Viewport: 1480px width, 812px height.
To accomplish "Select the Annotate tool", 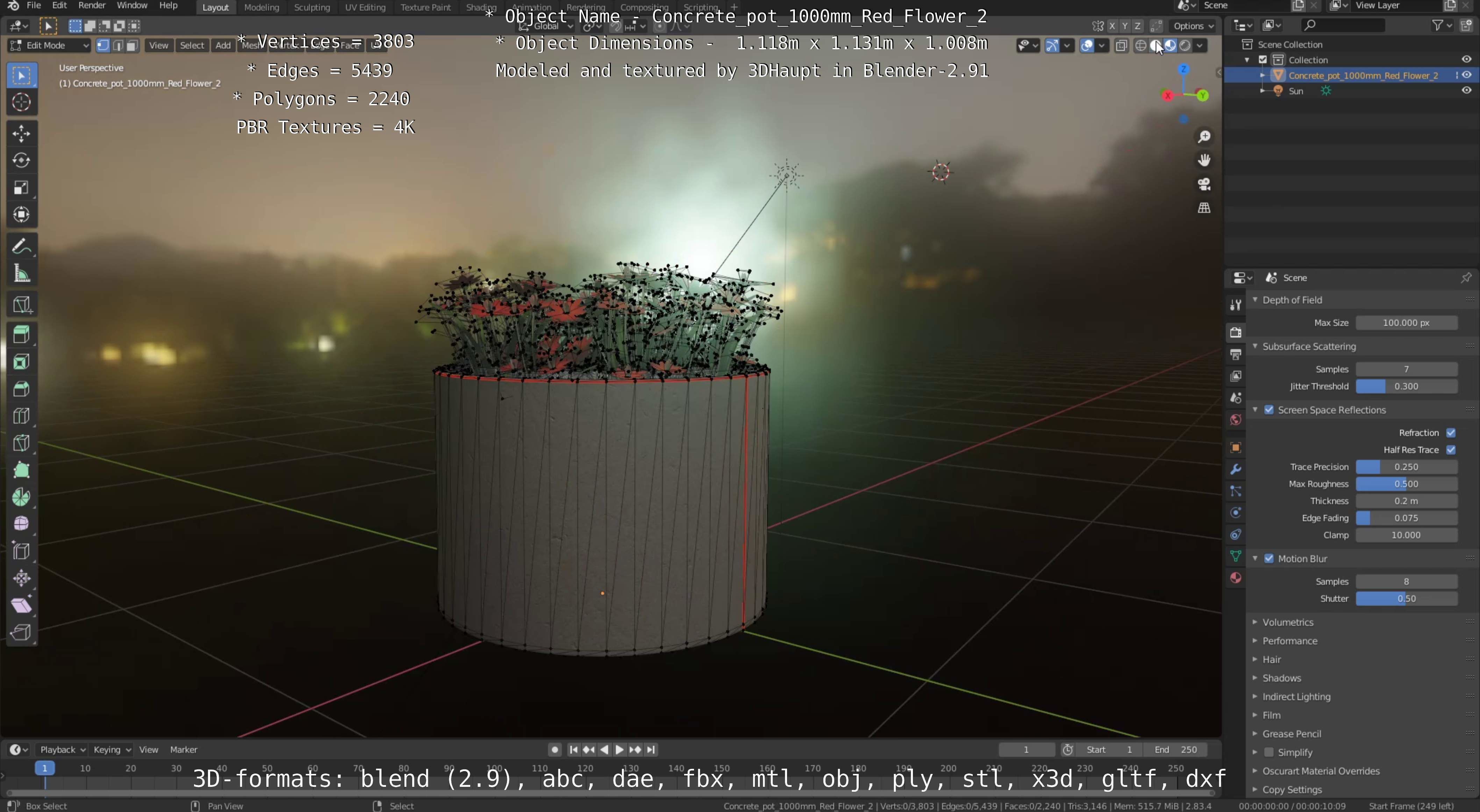I will (x=21, y=247).
